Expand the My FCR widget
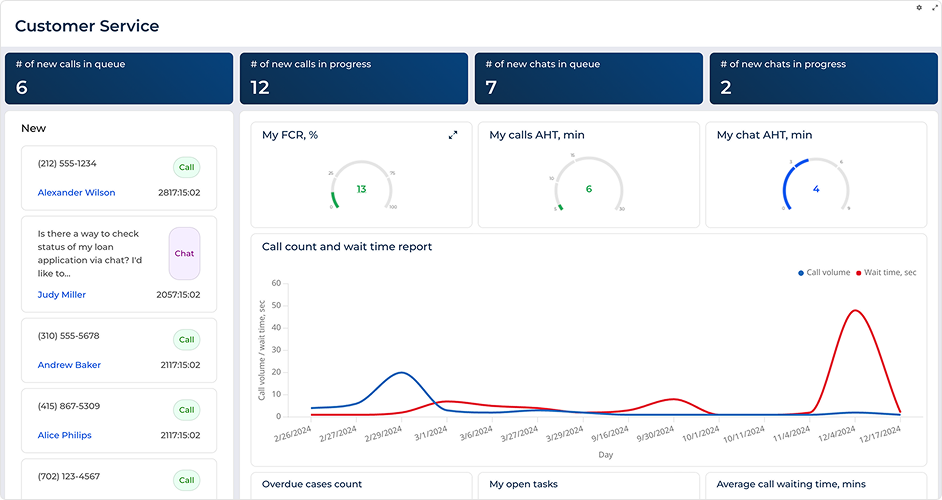This screenshot has width=942, height=500. 453,135
